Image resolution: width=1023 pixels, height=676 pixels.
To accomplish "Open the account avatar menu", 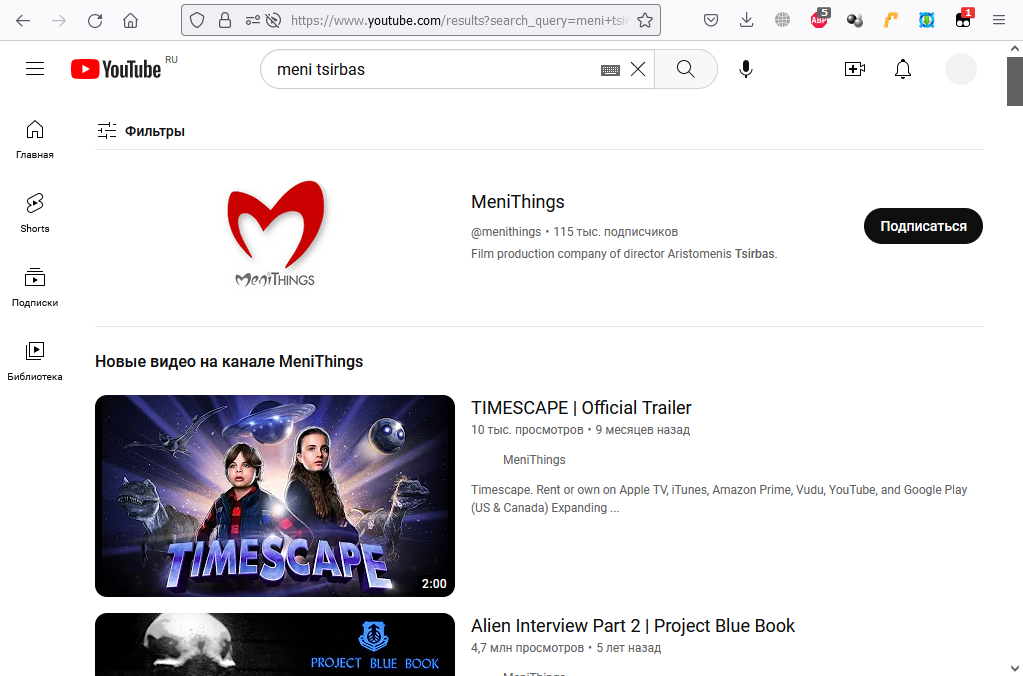I will (961, 69).
